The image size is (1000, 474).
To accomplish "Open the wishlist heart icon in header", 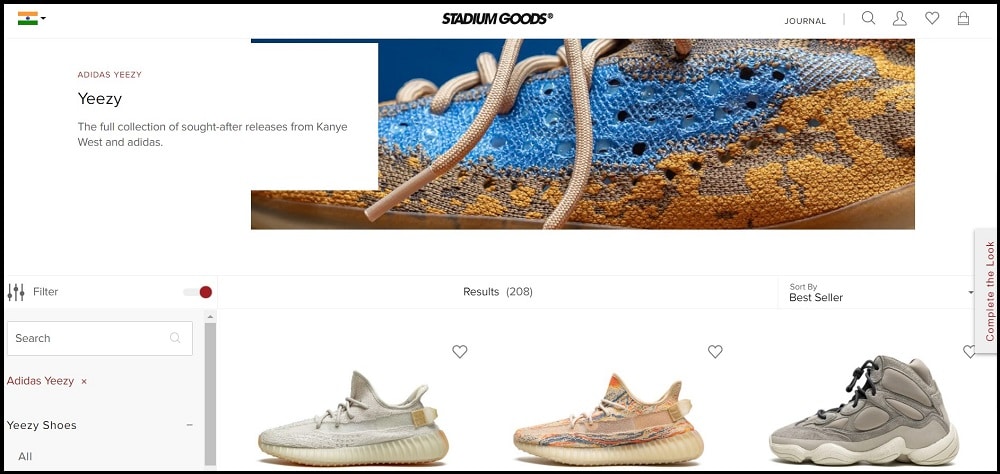I will coord(932,19).
